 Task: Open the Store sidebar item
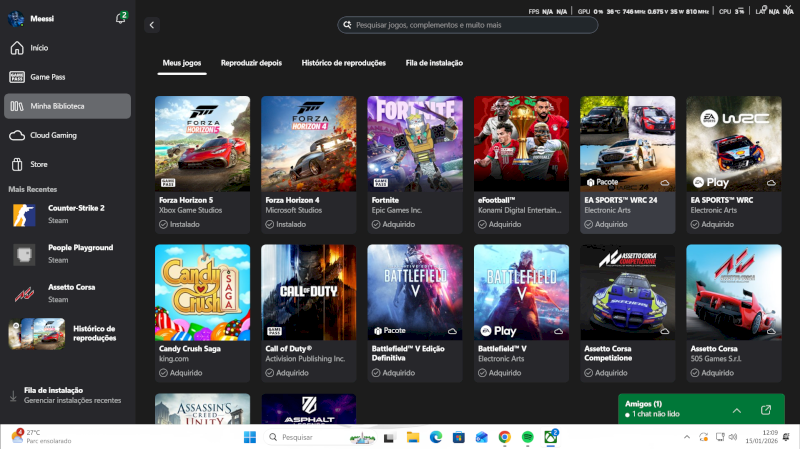click(67, 164)
